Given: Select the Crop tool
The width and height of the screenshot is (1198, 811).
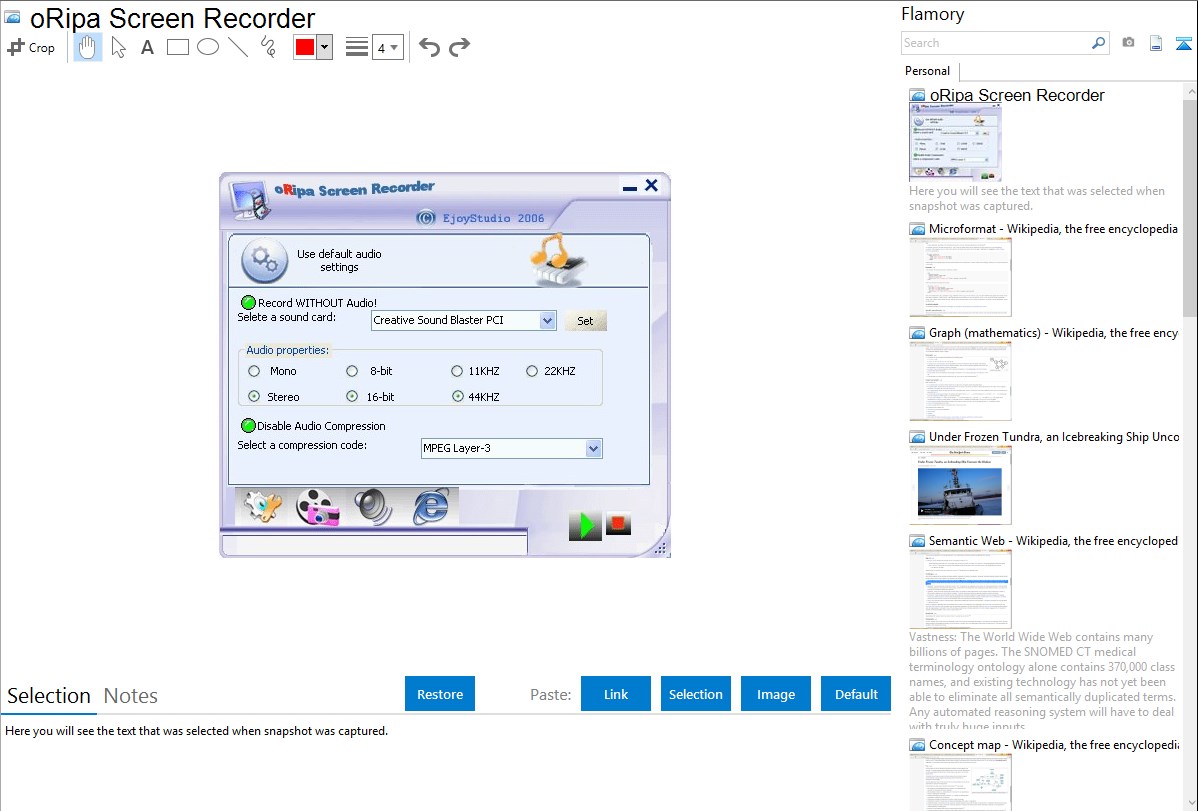Looking at the screenshot, I should coord(31,47).
